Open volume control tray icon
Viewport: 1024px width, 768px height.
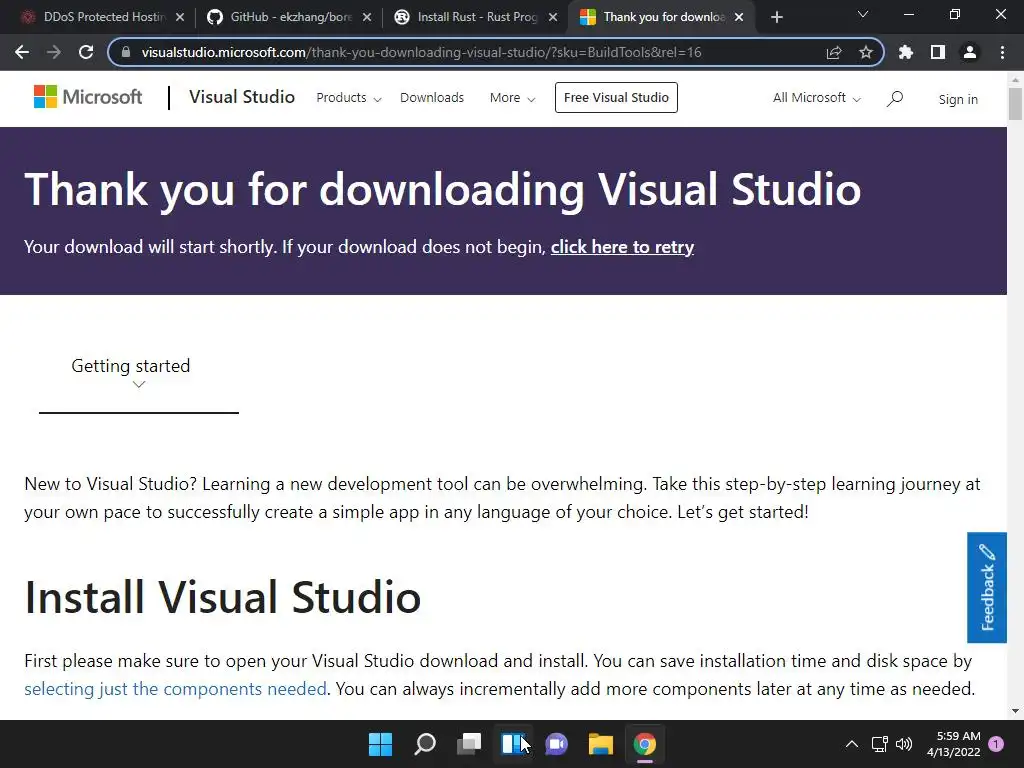904,744
